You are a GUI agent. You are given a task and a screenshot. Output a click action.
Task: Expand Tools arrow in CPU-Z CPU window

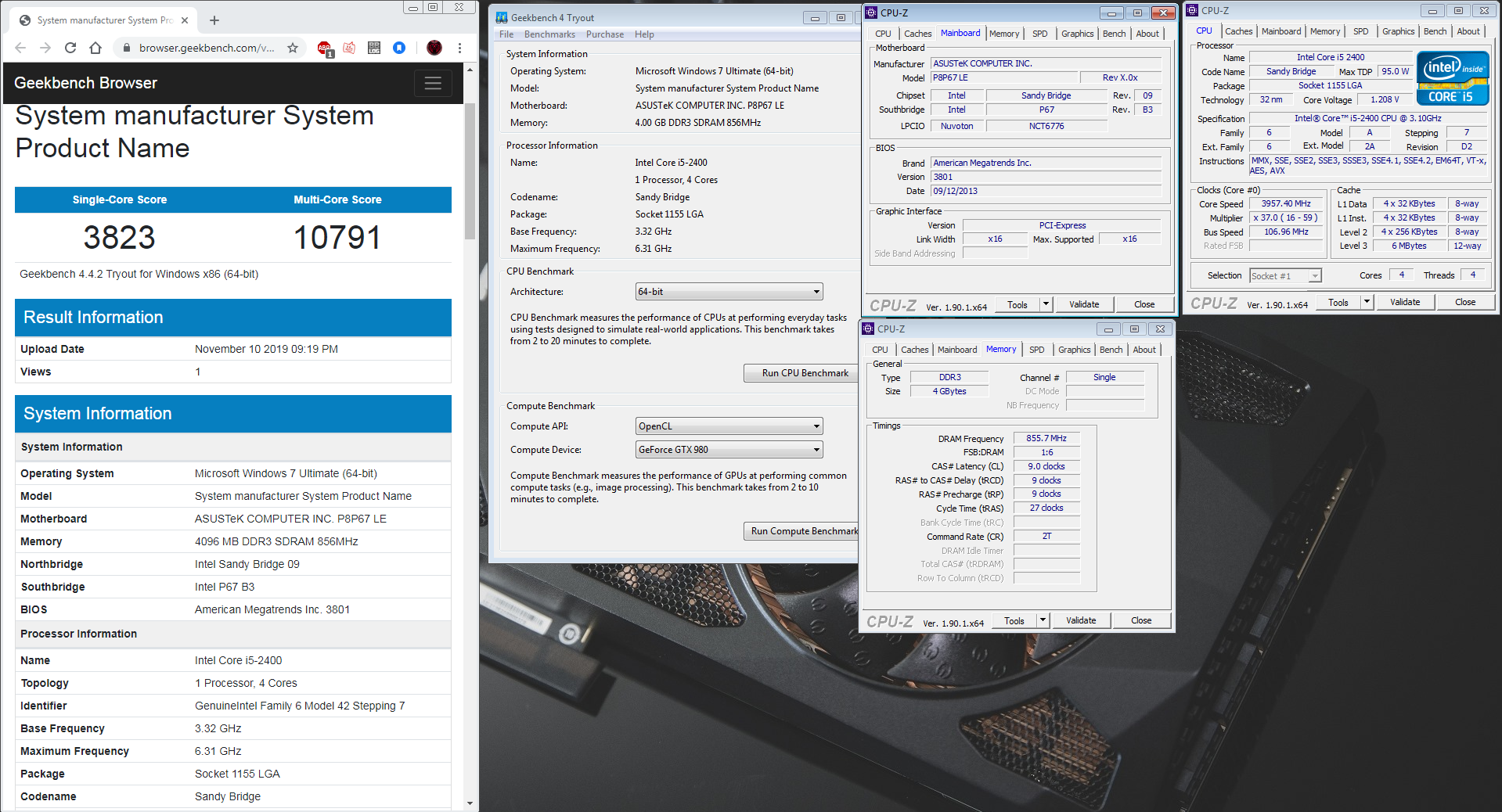[1367, 302]
